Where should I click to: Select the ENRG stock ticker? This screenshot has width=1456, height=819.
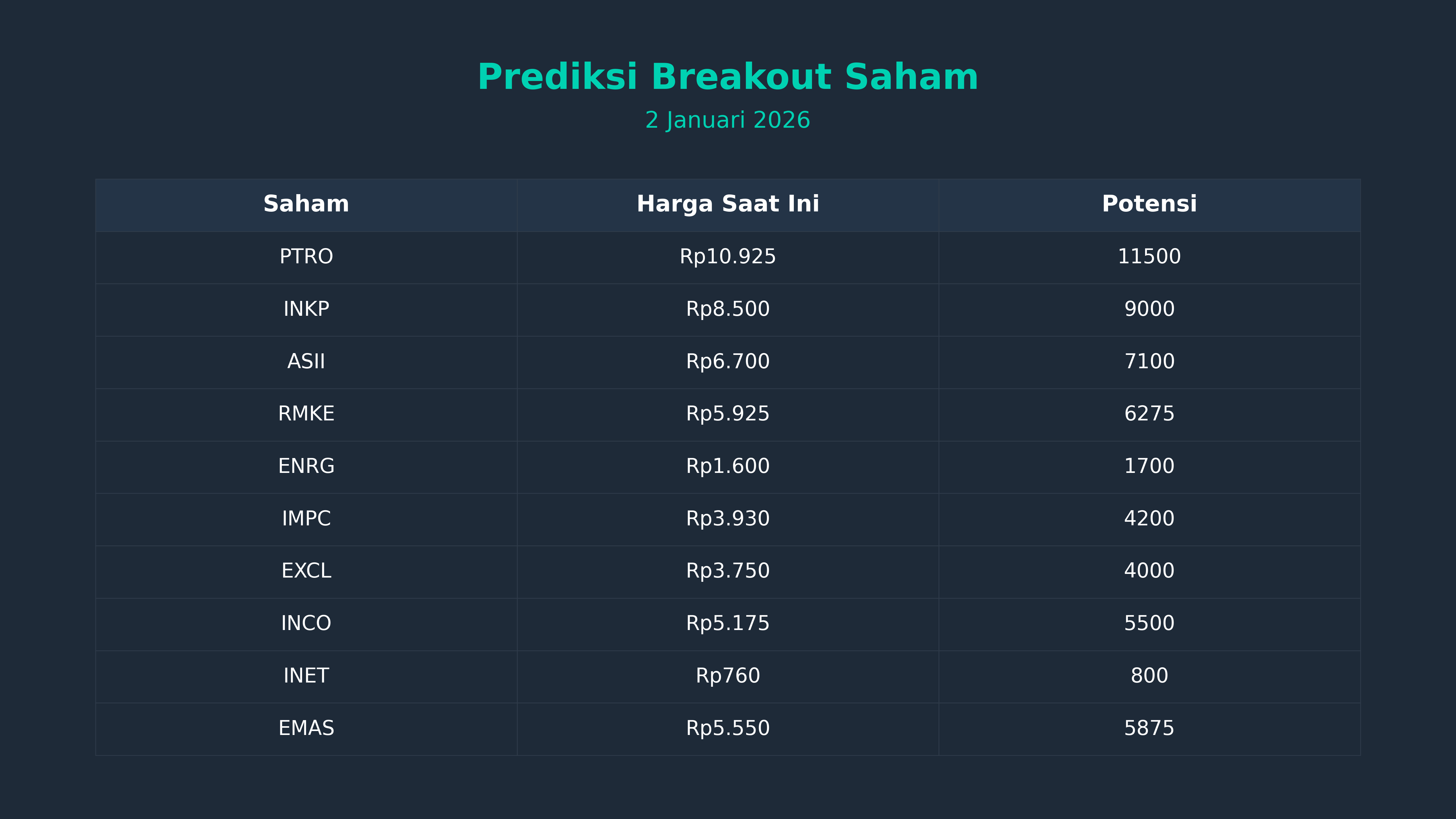[306, 466]
